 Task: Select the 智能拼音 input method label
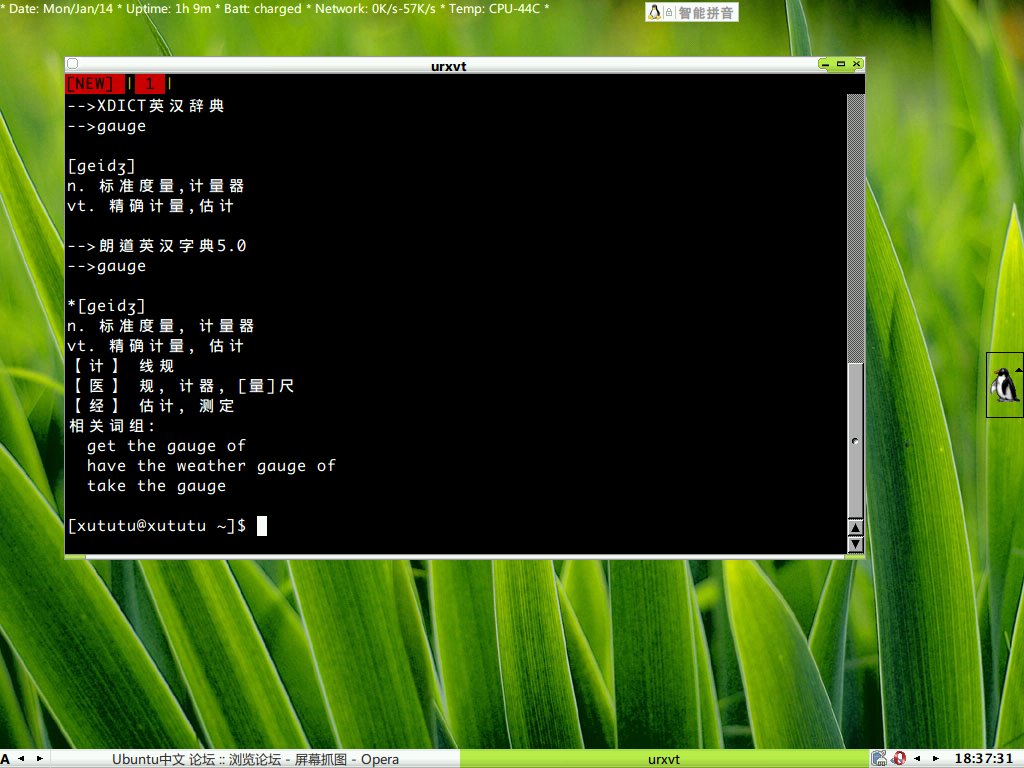click(706, 12)
